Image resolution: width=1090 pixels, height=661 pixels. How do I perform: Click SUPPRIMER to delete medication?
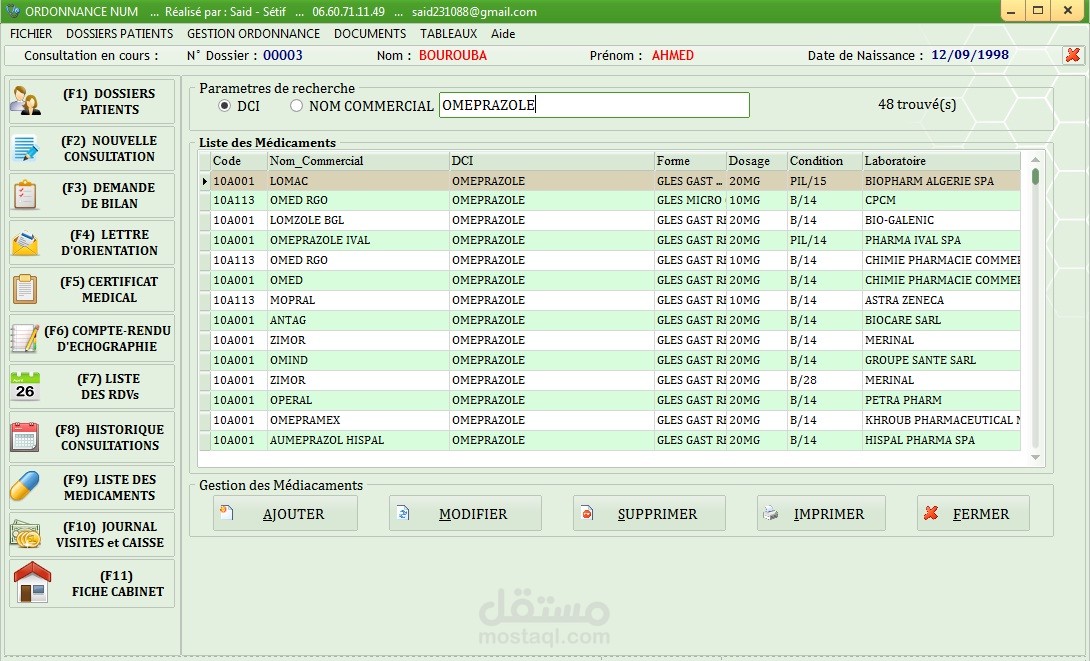[x=649, y=513]
